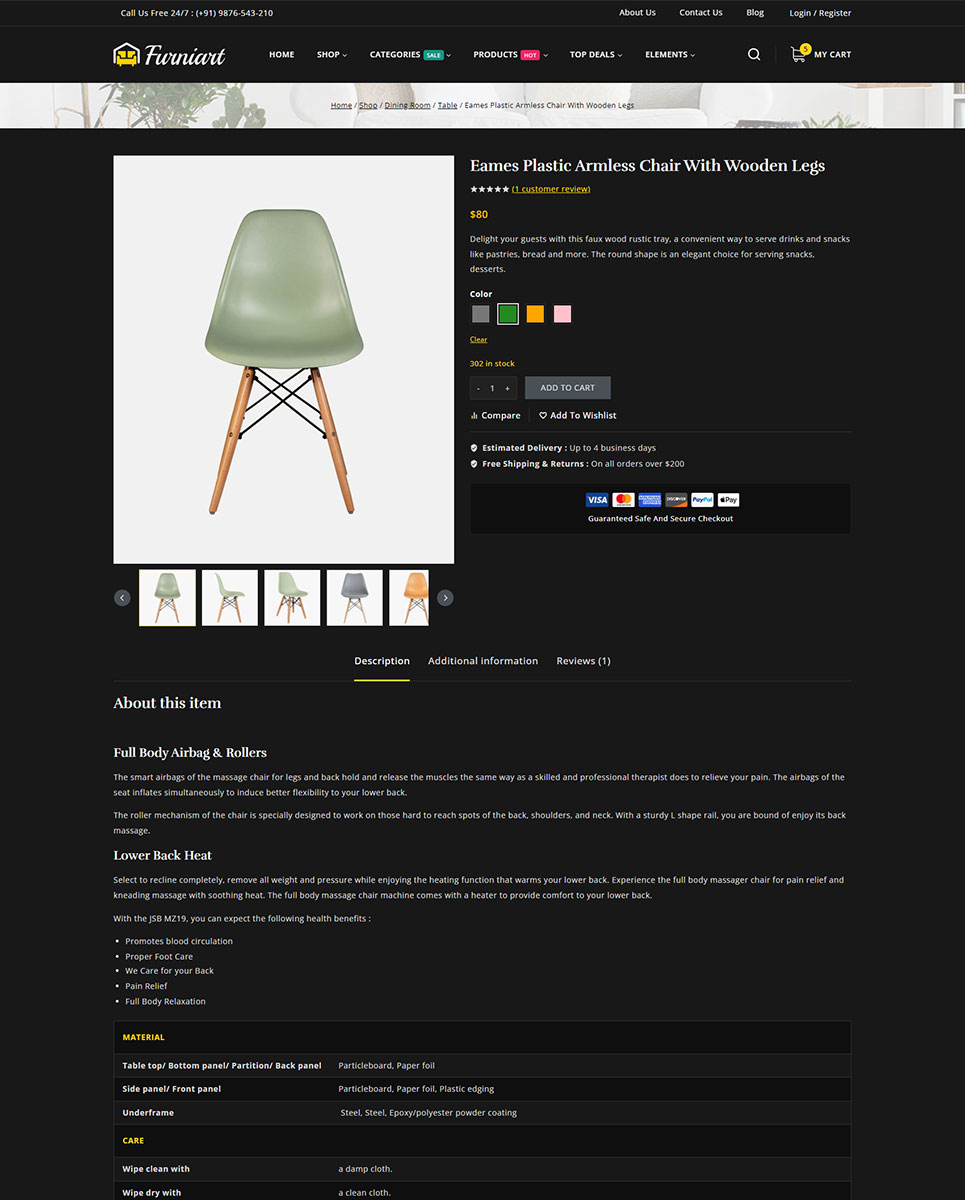Click the PayPal payment icon
Viewport: 965px width, 1200px height.
pos(702,499)
